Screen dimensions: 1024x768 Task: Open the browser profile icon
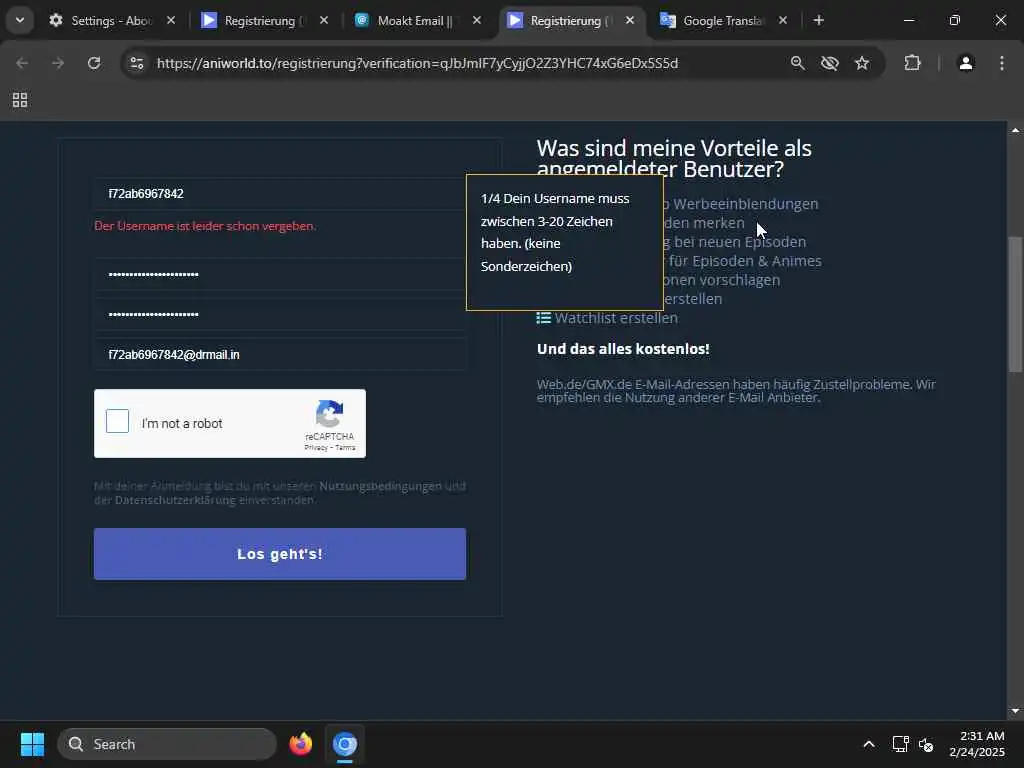(965, 63)
